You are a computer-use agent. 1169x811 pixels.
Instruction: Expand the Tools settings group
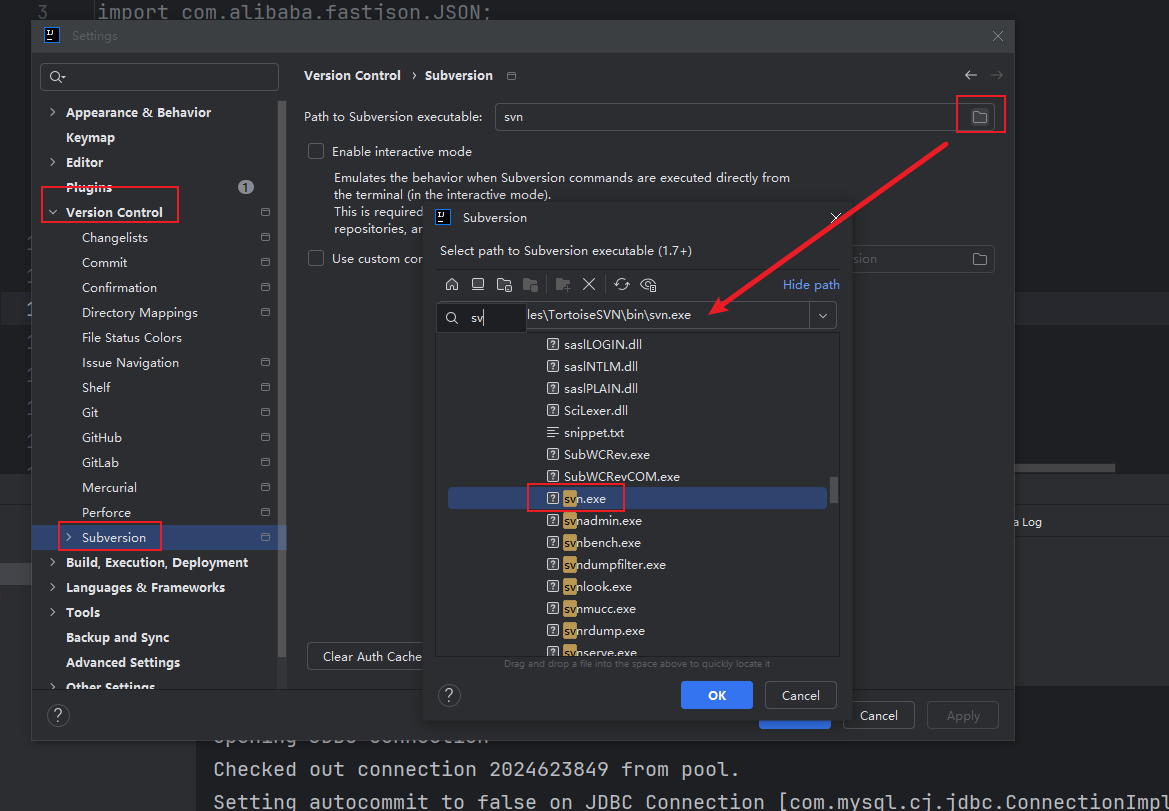pos(52,613)
